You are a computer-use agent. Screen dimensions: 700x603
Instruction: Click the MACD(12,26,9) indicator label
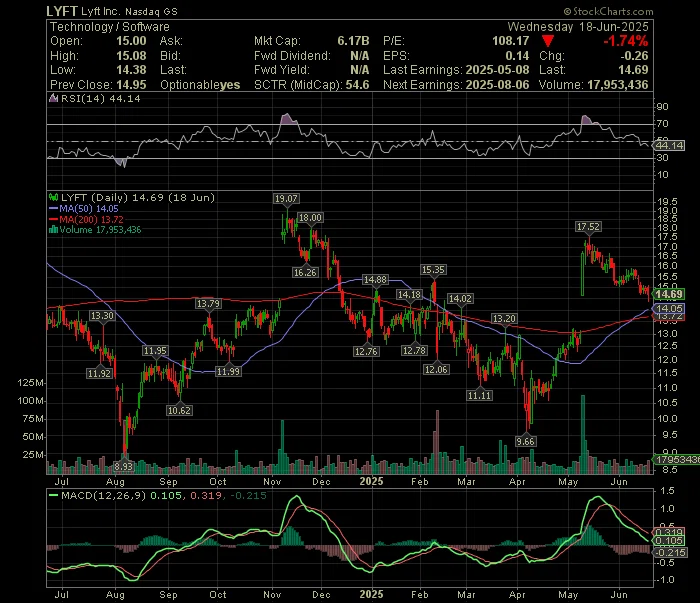pyautogui.click(x=104, y=495)
